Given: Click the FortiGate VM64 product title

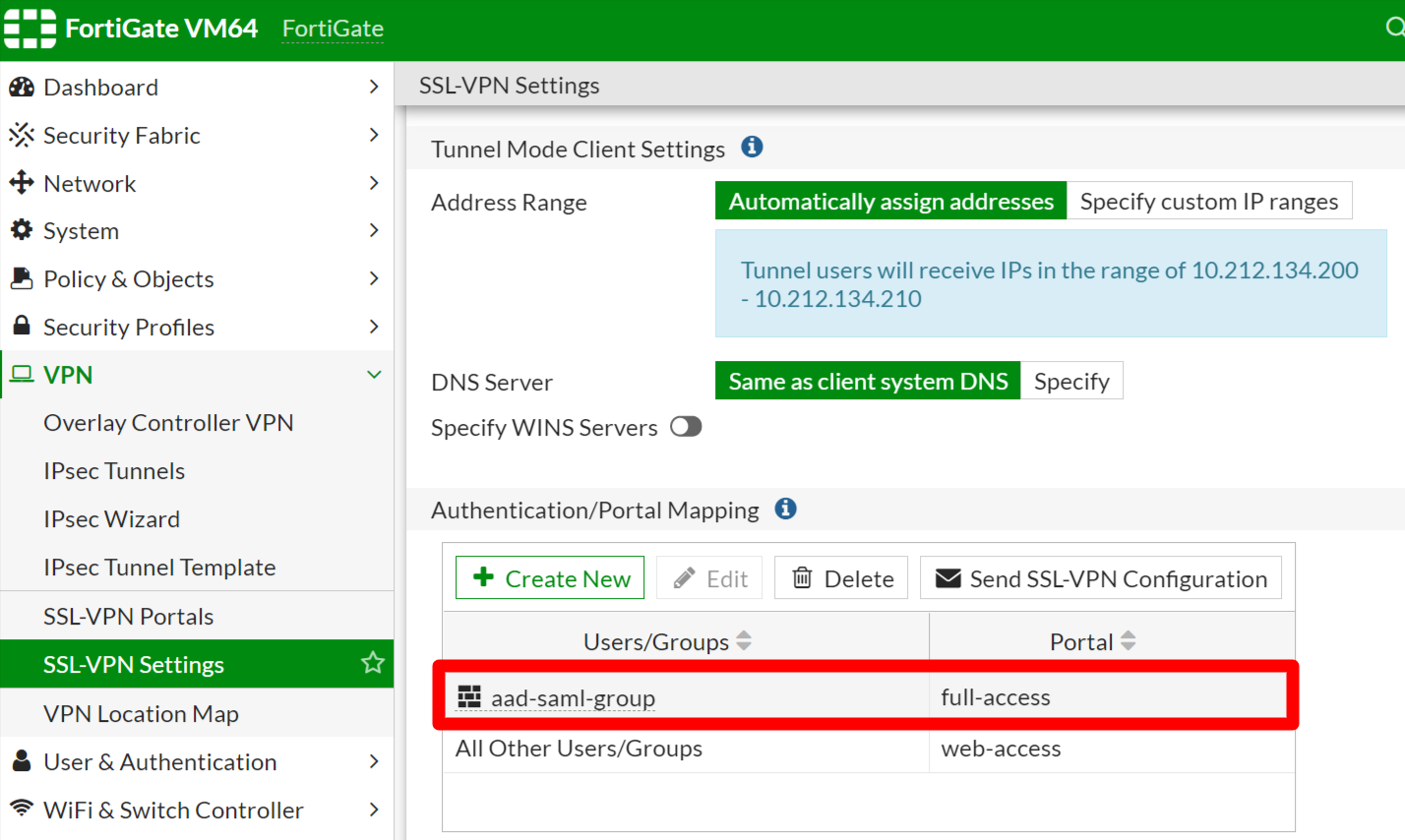Looking at the screenshot, I should tap(161, 29).
